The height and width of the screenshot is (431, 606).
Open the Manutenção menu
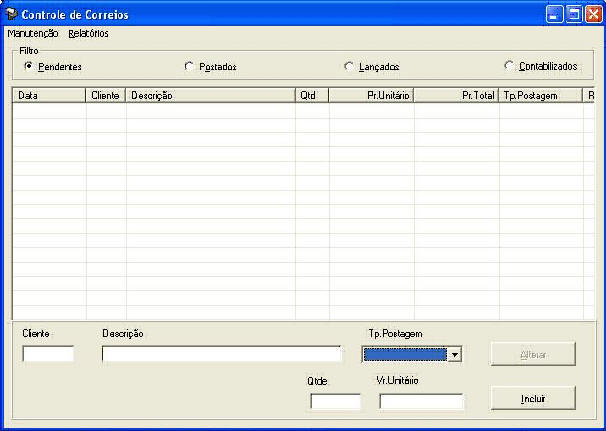pos(32,33)
